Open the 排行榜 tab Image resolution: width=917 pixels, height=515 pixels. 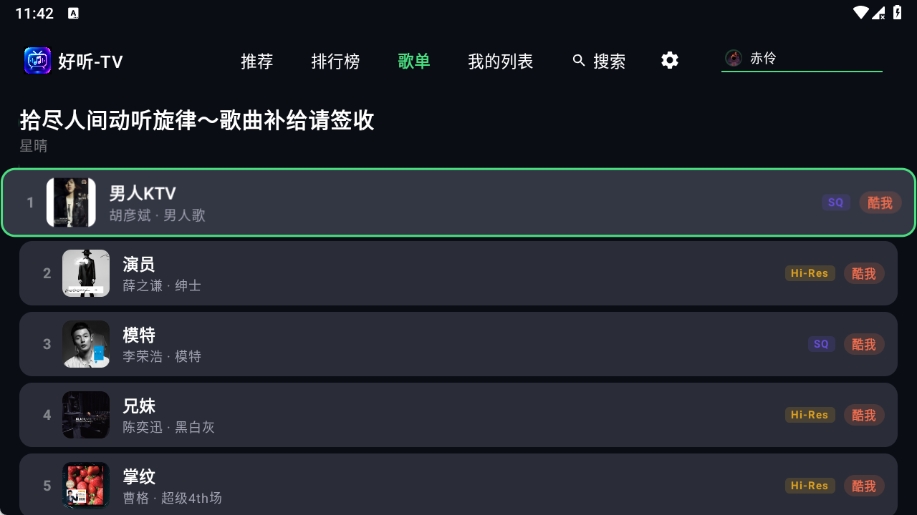tap(335, 61)
